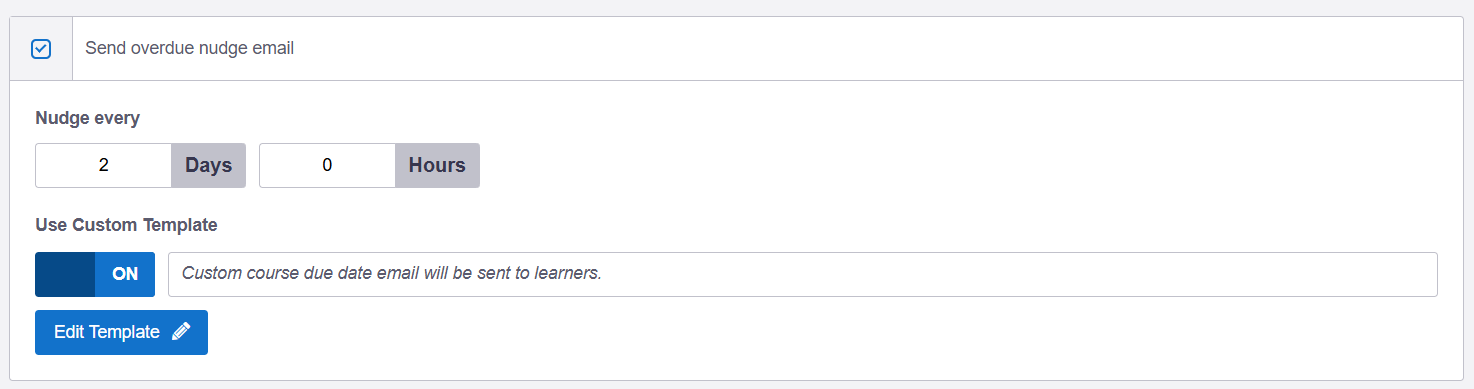Click the Nudge every heading
The height and width of the screenshot is (389, 1474).
(88, 118)
